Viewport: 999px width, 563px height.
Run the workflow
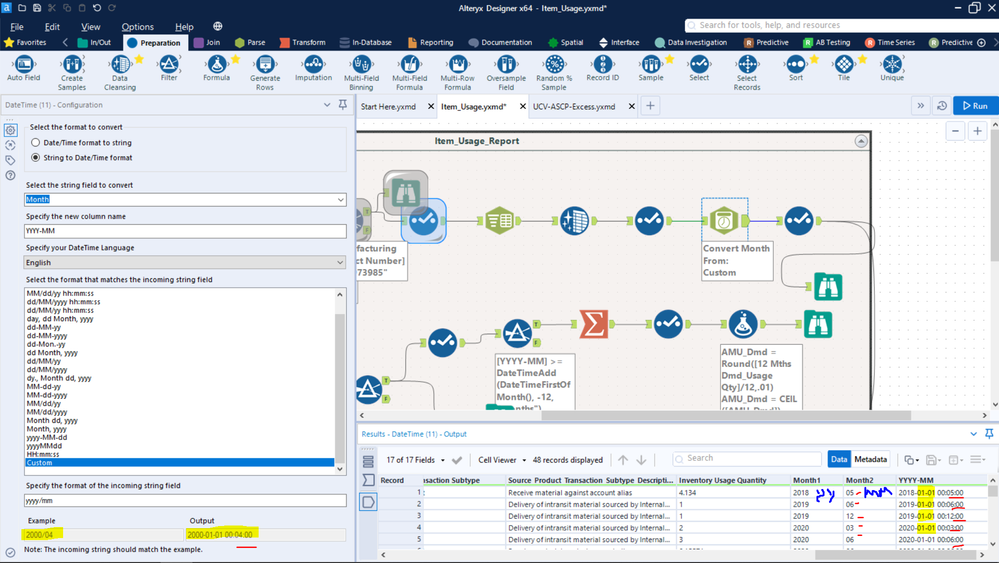click(x=974, y=106)
